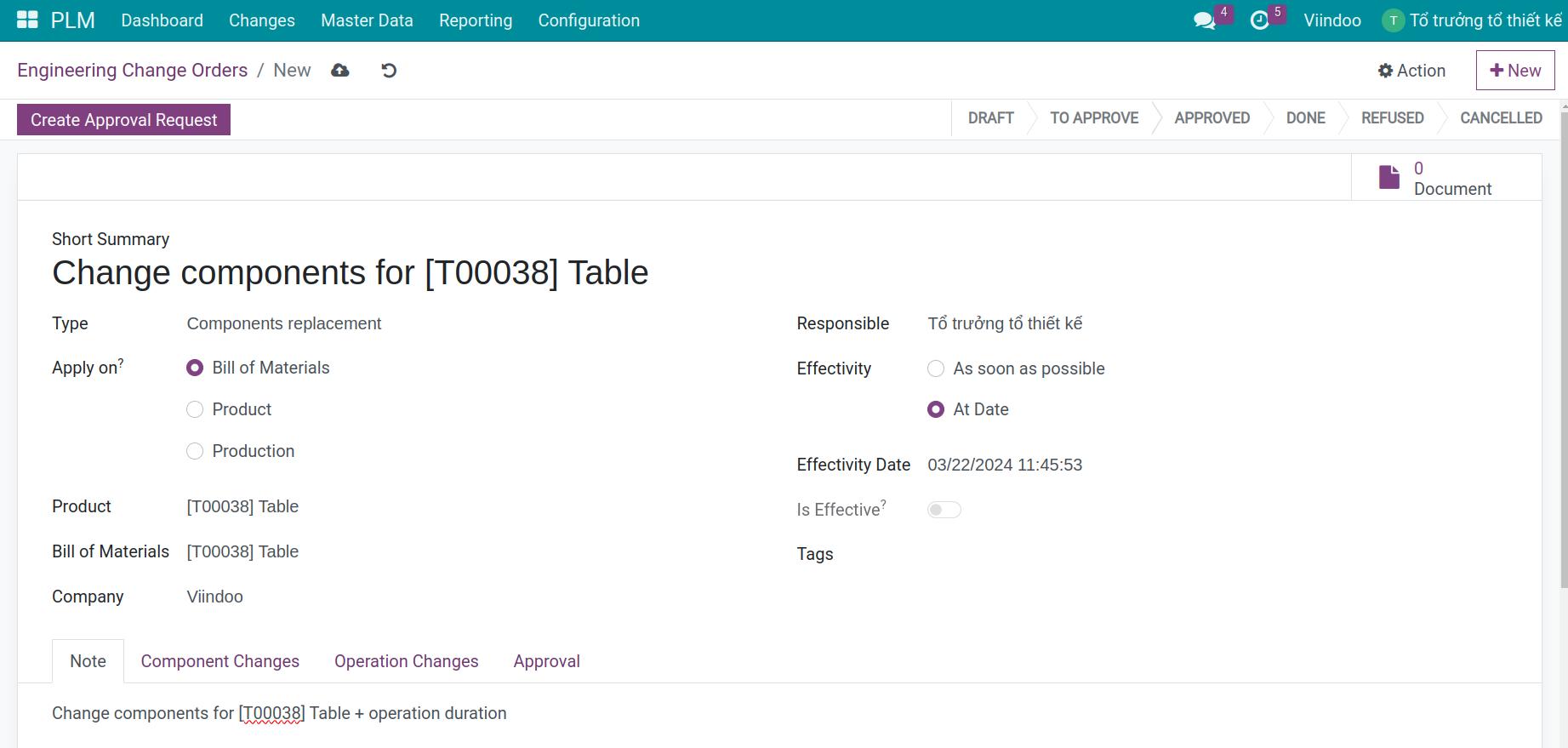The width and height of the screenshot is (1568, 748).
Task: Open the Changes menu
Action: 262,20
